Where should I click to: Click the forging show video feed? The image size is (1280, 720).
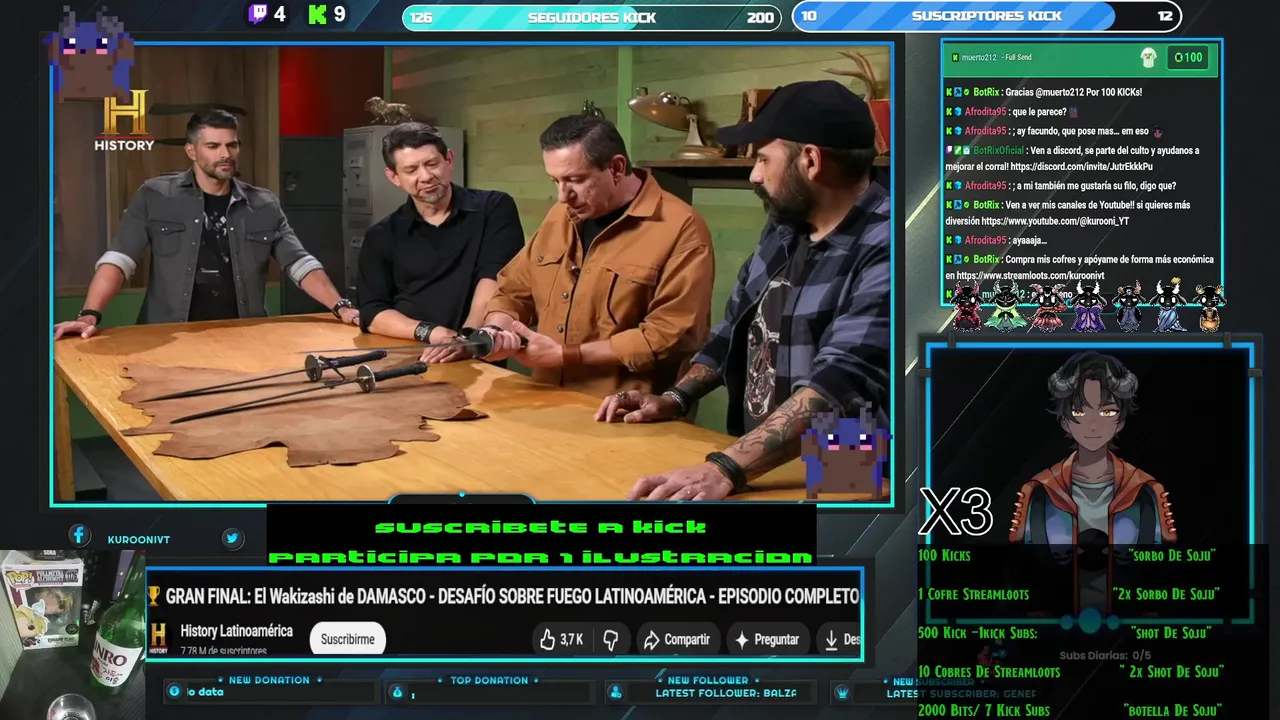tap(471, 272)
